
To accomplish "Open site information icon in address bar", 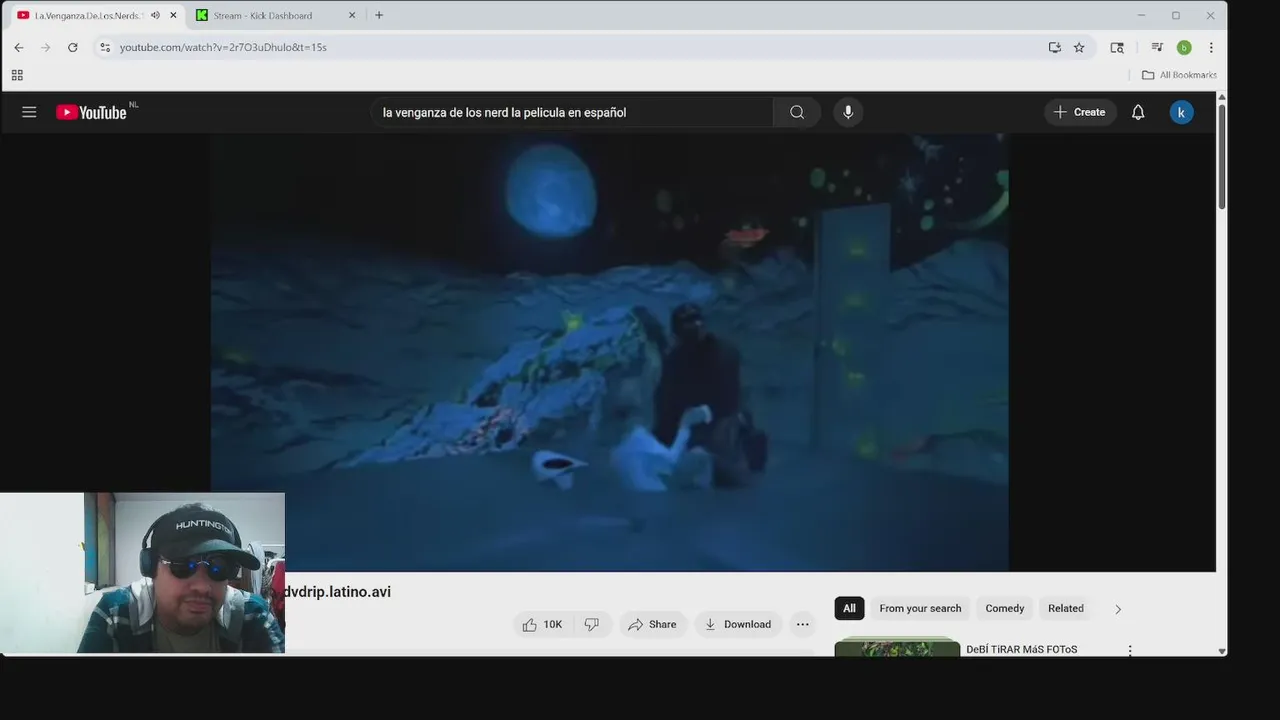I will (x=105, y=47).
